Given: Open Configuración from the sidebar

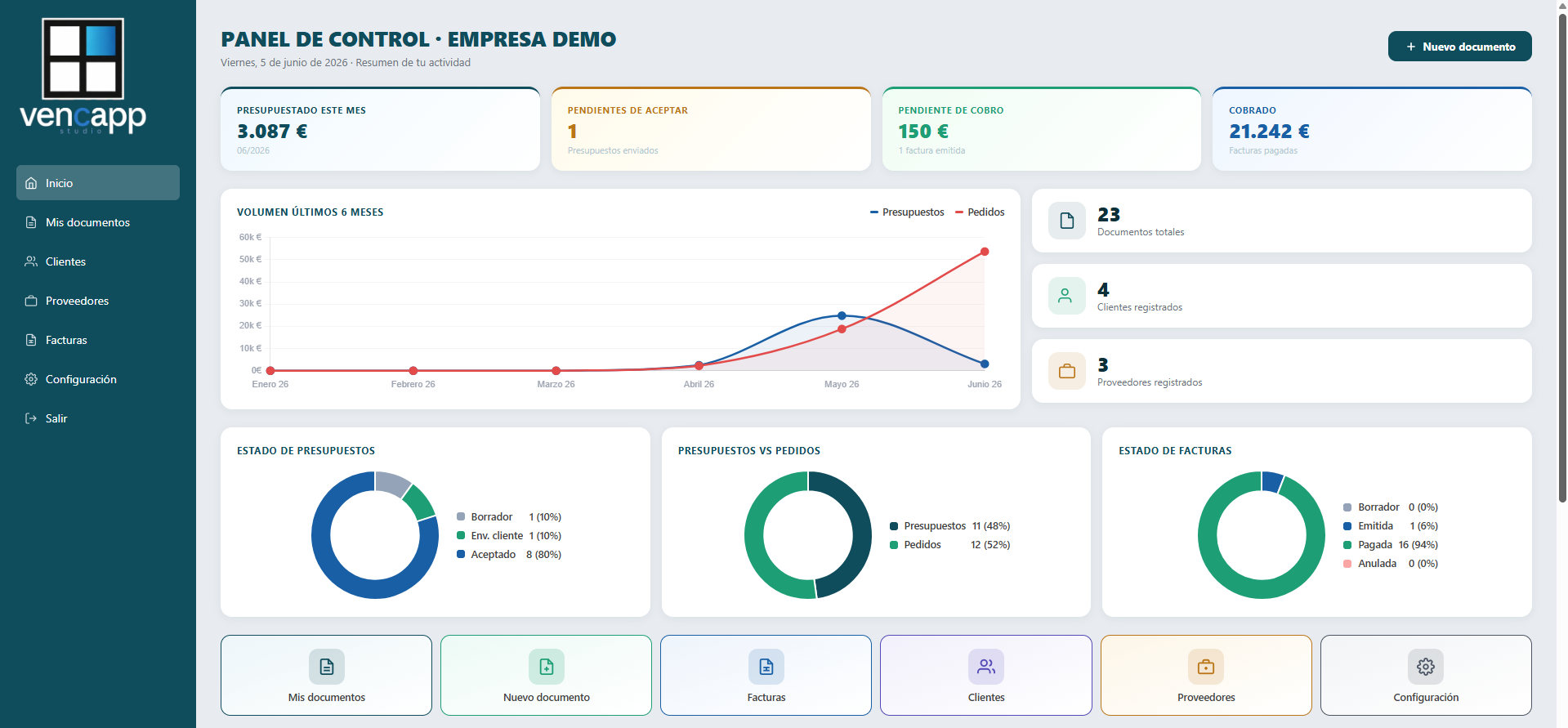Looking at the screenshot, I should pos(98,379).
